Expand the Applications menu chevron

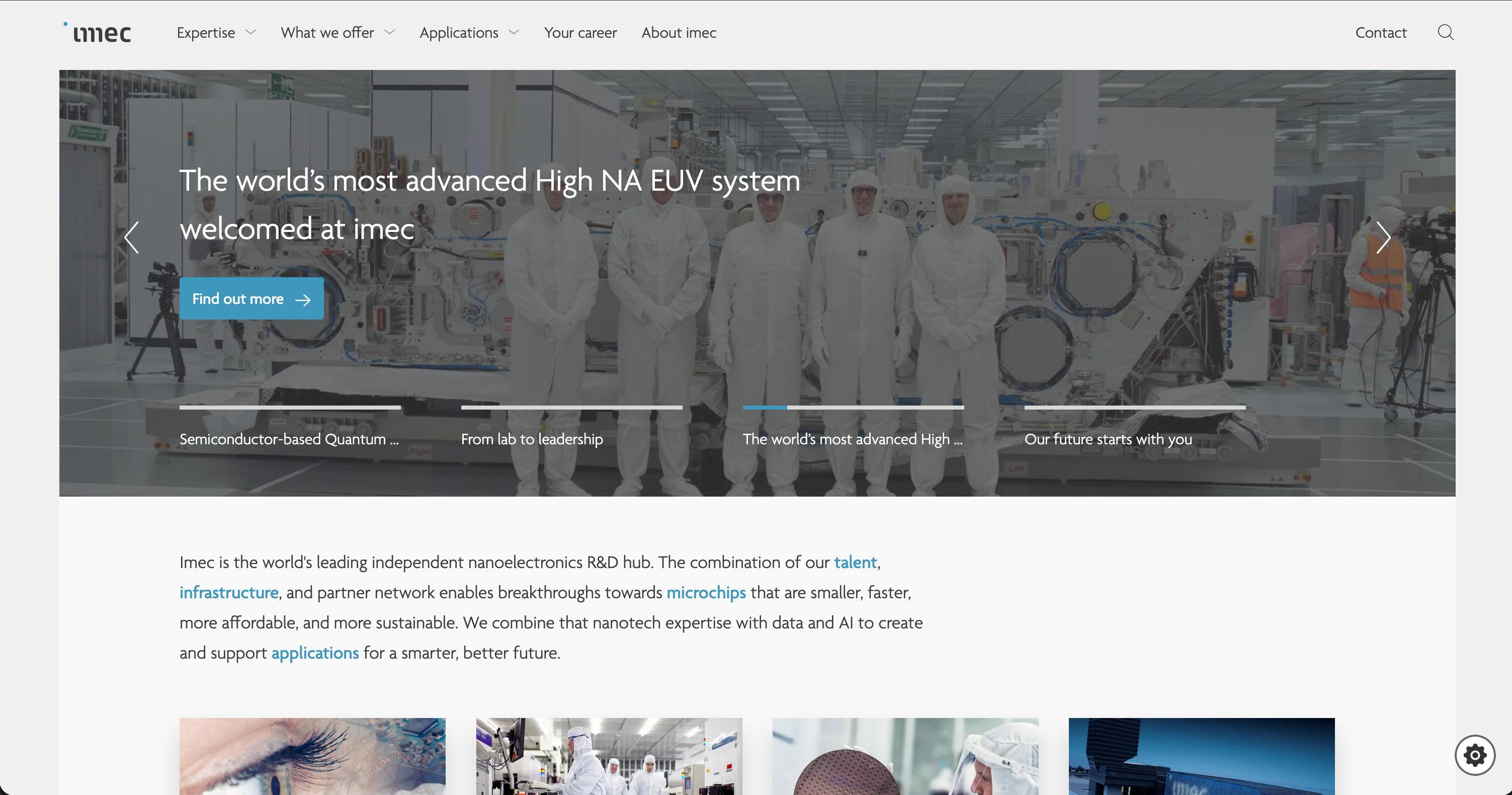click(514, 32)
